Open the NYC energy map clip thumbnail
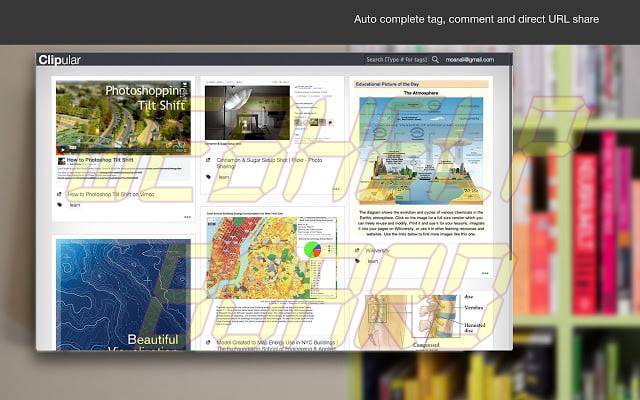This screenshot has width=640, height=400. pos(272,258)
